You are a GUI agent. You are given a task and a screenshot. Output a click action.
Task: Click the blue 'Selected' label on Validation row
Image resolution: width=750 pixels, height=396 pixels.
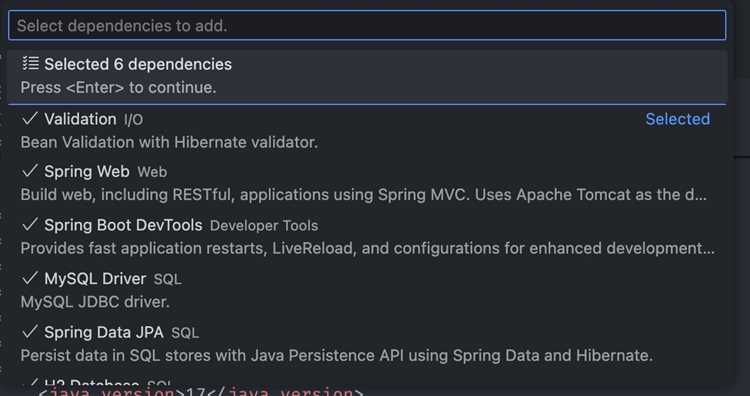coord(677,119)
